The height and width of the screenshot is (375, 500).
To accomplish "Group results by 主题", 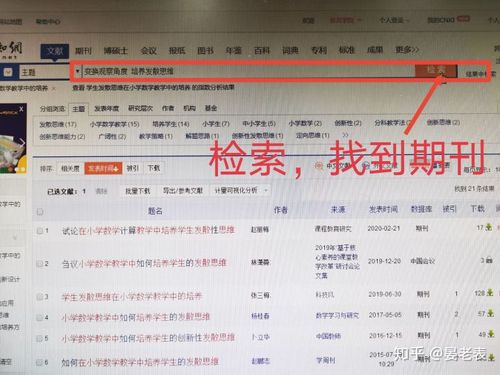I will (x=79, y=109).
